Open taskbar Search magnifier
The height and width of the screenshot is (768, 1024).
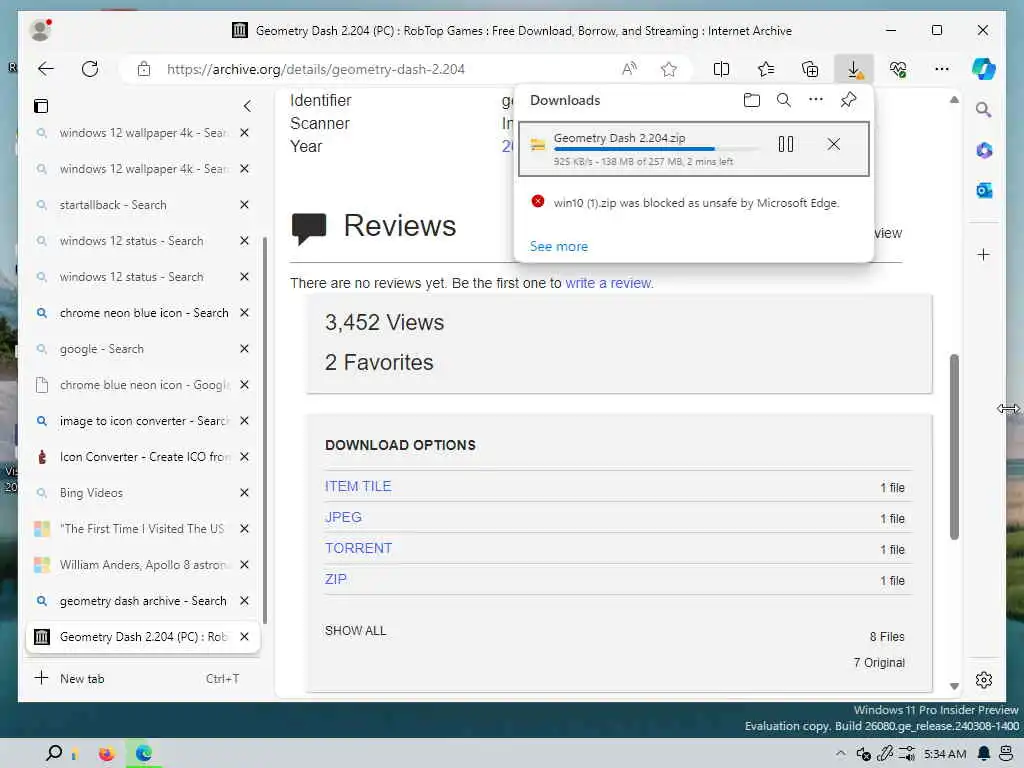click(x=54, y=754)
